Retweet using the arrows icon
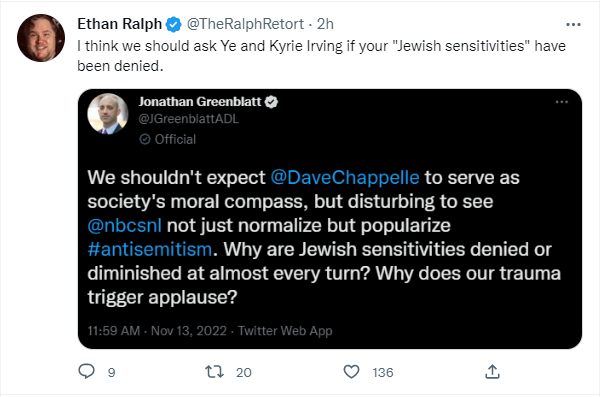This screenshot has width=615, height=397. click(215, 372)
